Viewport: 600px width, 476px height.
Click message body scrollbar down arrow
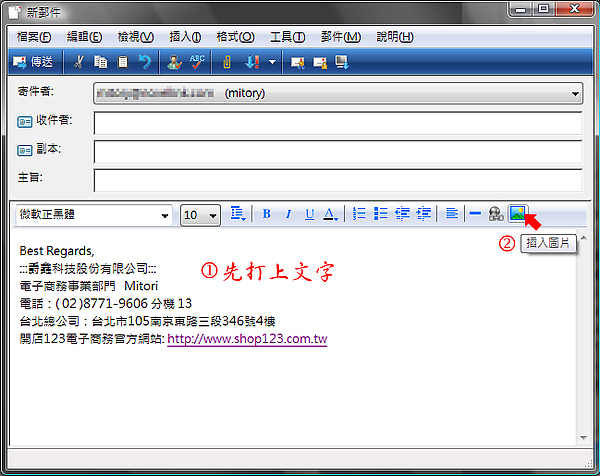tap(584, 437)
